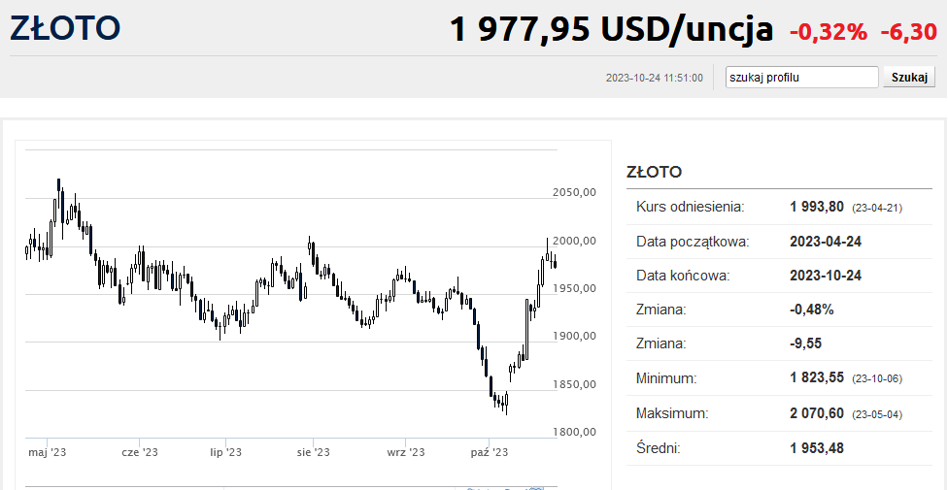The image size is (948, 490).
Task: Click the Maksimum value 2 070,60
Action: (x=817, y=413)
